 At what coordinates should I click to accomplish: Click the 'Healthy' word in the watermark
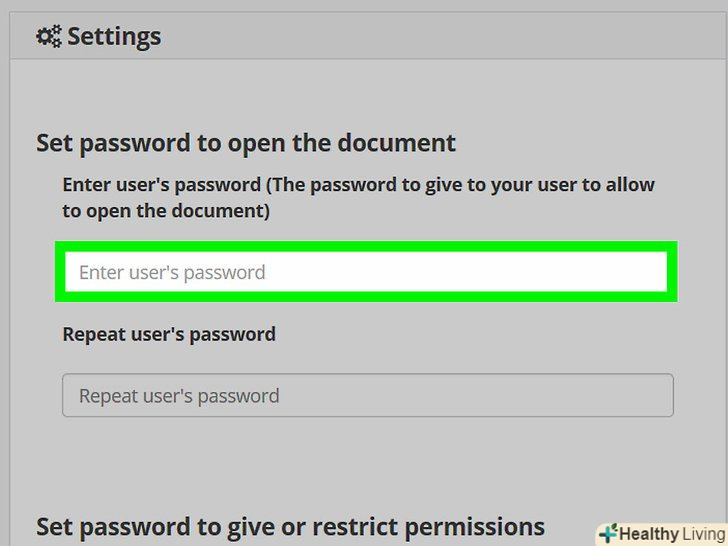point(646,534)
